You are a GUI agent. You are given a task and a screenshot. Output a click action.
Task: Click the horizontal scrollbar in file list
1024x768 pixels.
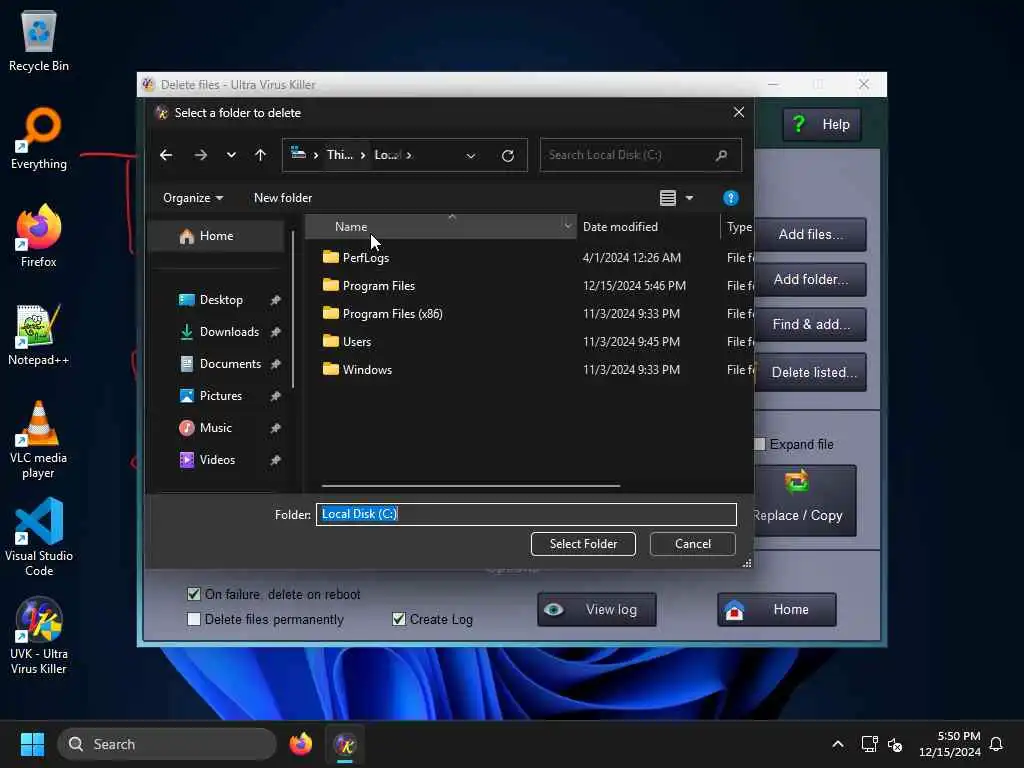point(470,486)
